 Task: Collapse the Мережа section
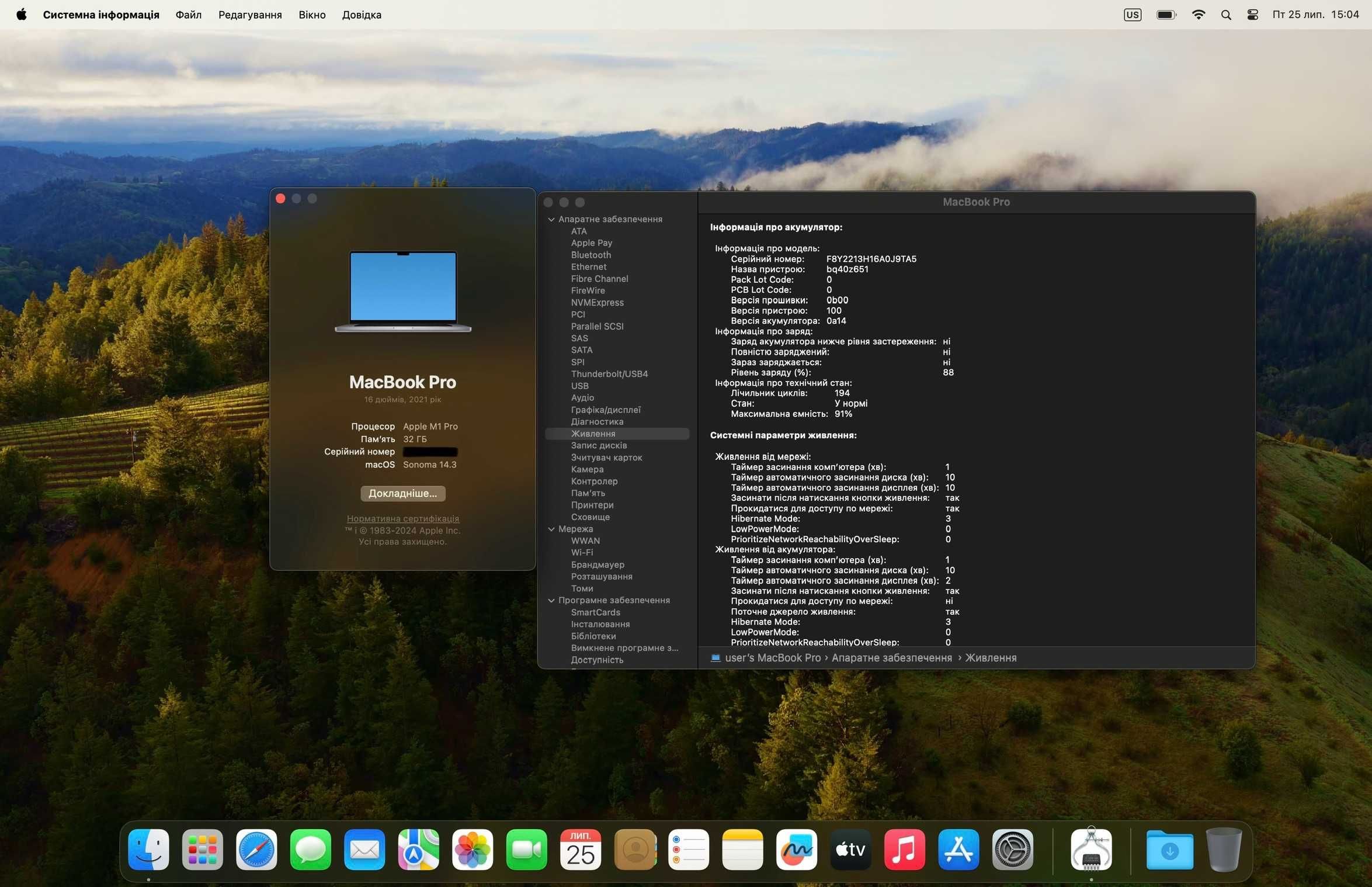pos(551,529)
